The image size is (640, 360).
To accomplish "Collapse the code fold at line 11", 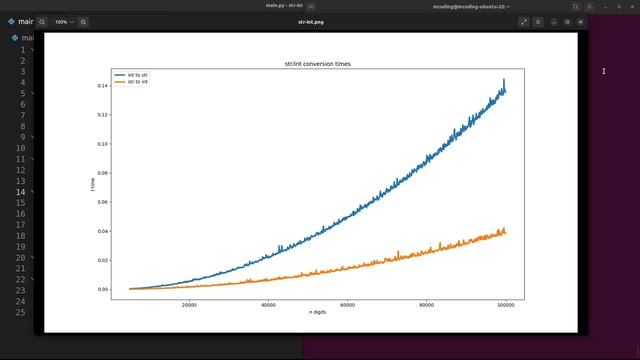I will click(x=32, y=159).
